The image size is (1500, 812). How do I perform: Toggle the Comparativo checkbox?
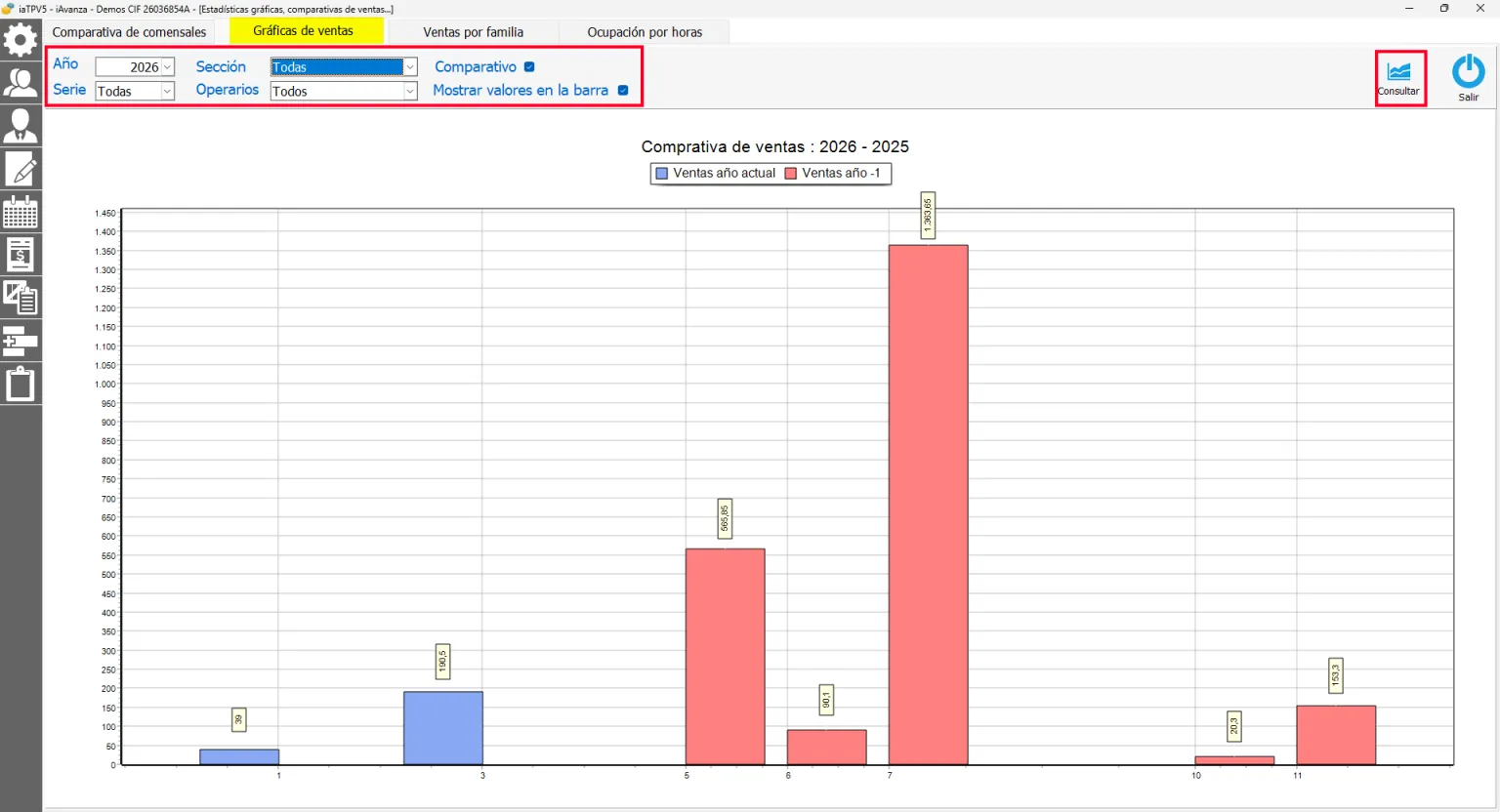click(529, 66)
